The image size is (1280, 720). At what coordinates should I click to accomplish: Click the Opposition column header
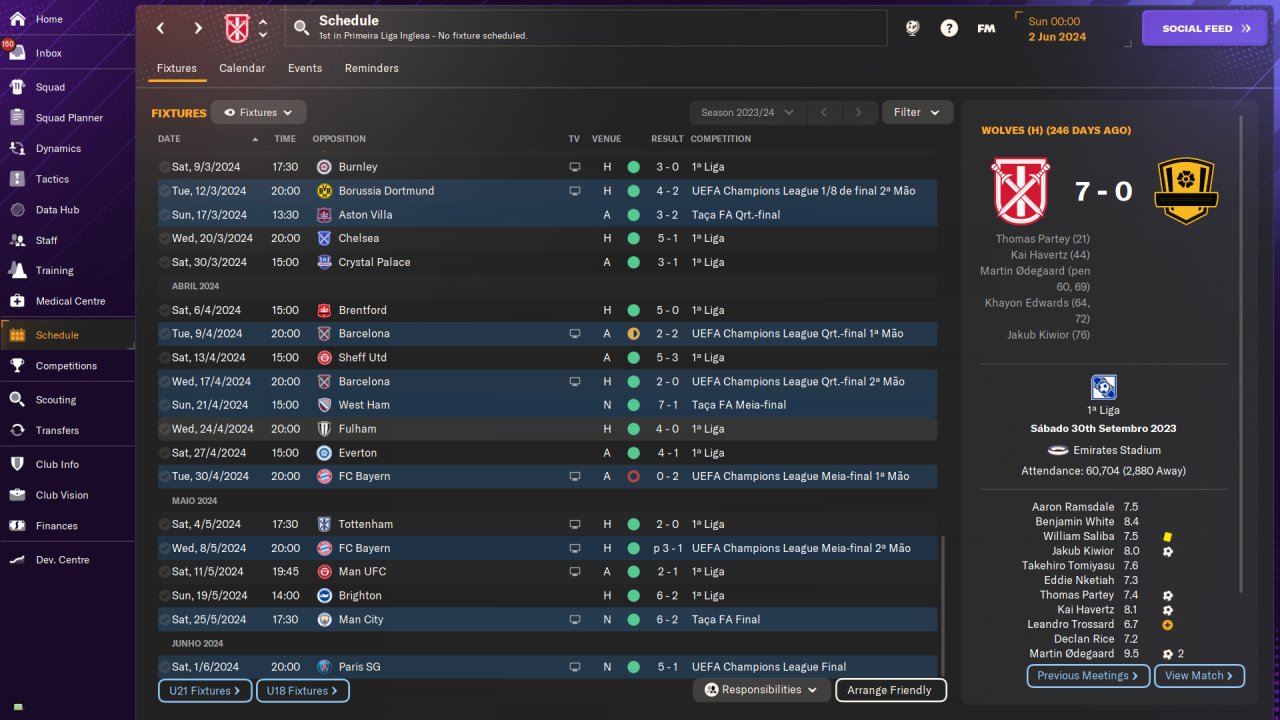339,139
